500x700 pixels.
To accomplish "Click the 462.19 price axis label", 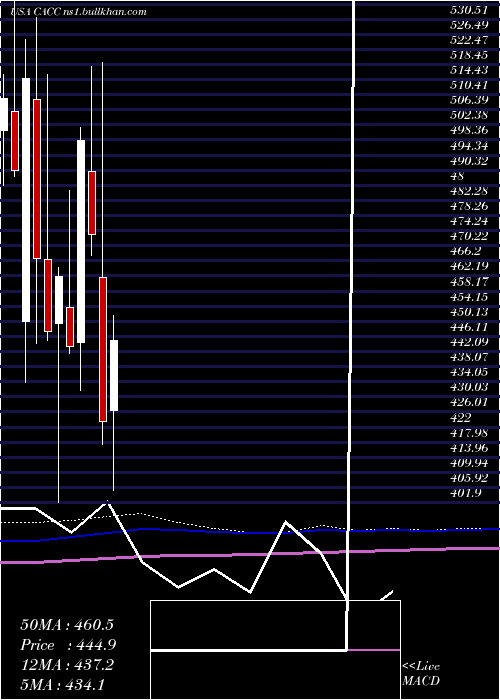I will [469, 267].
